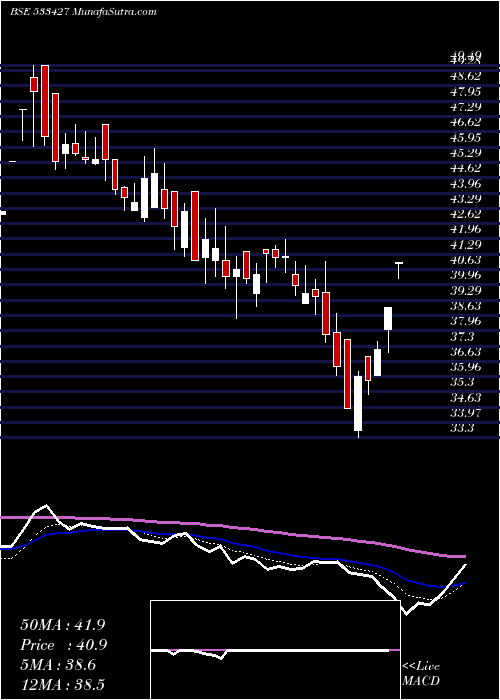
Task: Click the 44.62 price level label
Action: pyautogui.click(x=466, y=168)
